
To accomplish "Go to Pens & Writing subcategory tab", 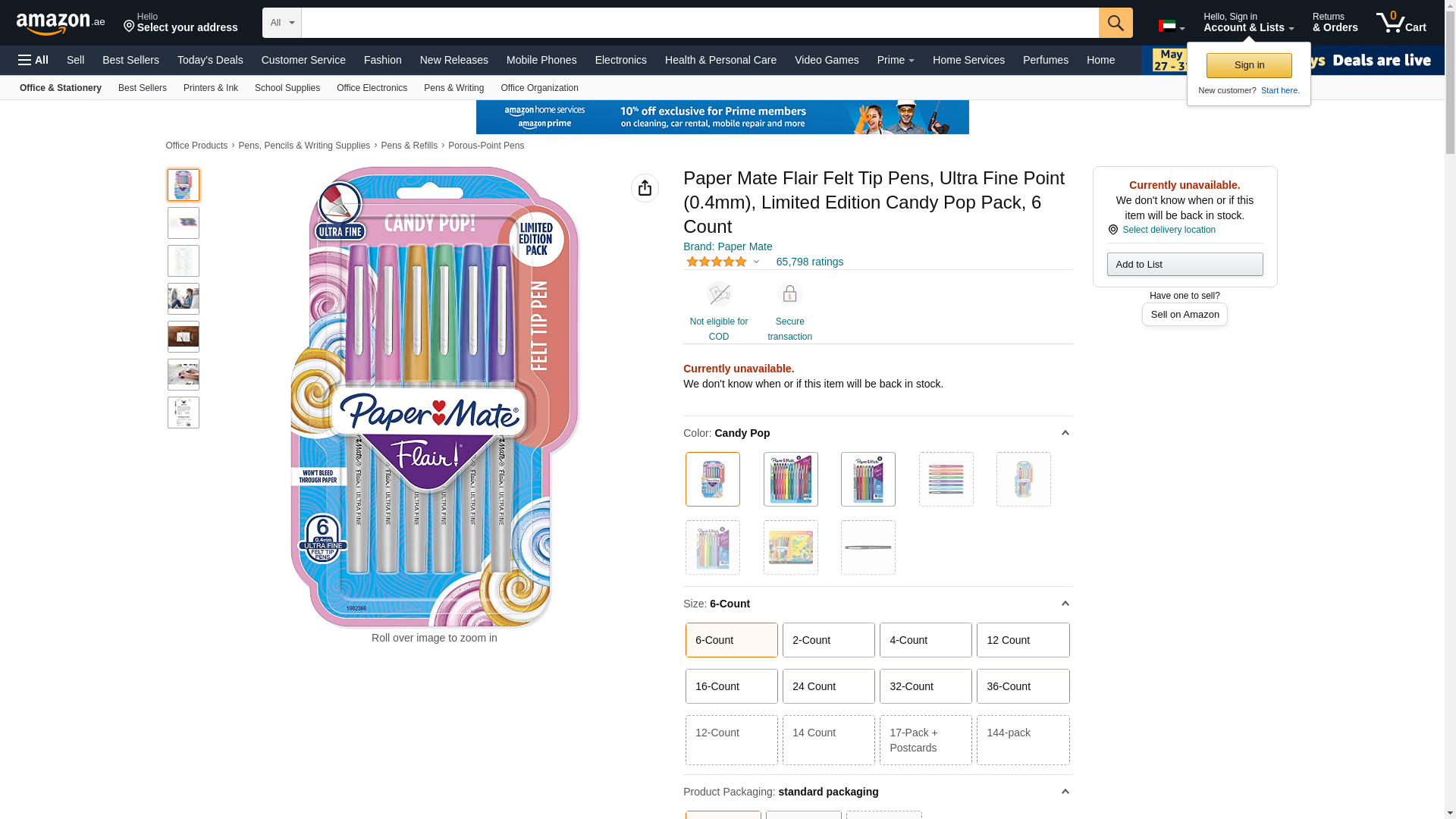I will pos(453,88).
